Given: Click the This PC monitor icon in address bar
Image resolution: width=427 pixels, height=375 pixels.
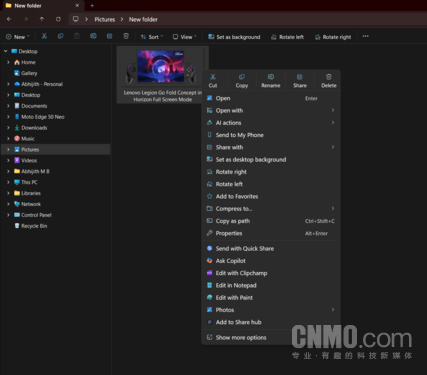Looking at the screenshot, I should (x=76, y=19).
